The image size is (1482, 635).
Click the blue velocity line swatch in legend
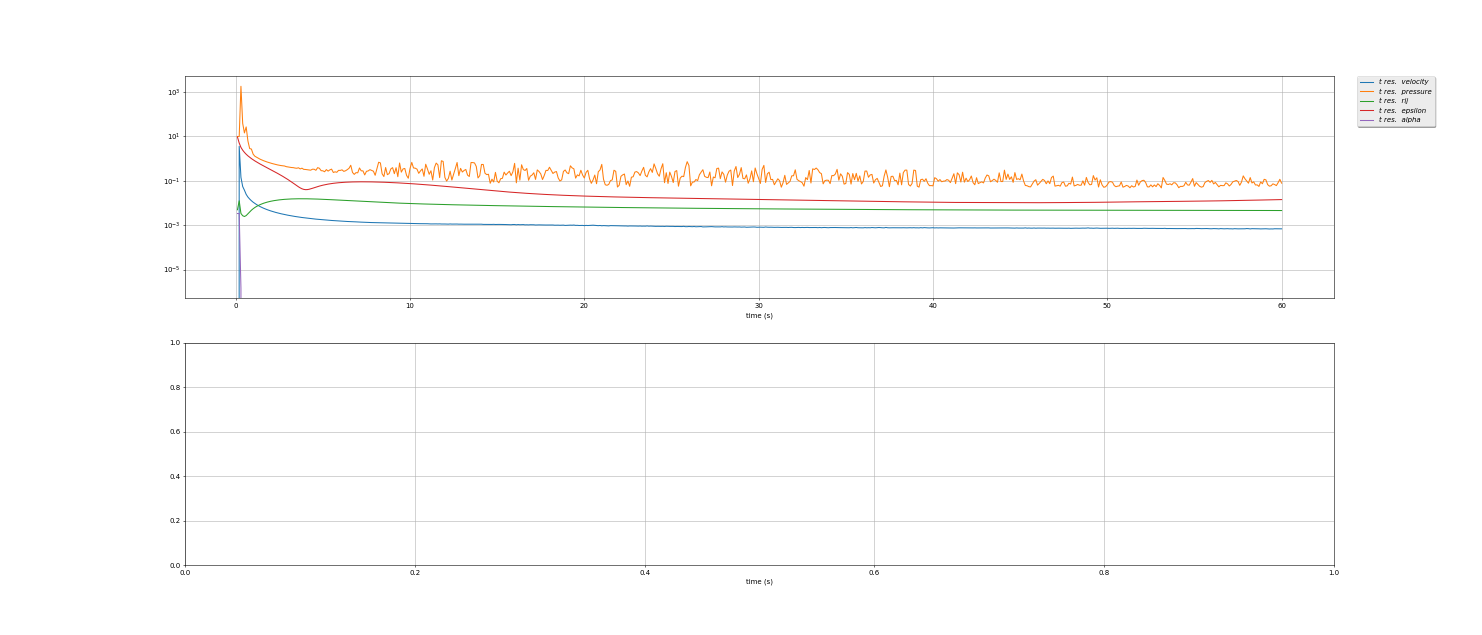pyautogui.click(x=1367, y=82)
